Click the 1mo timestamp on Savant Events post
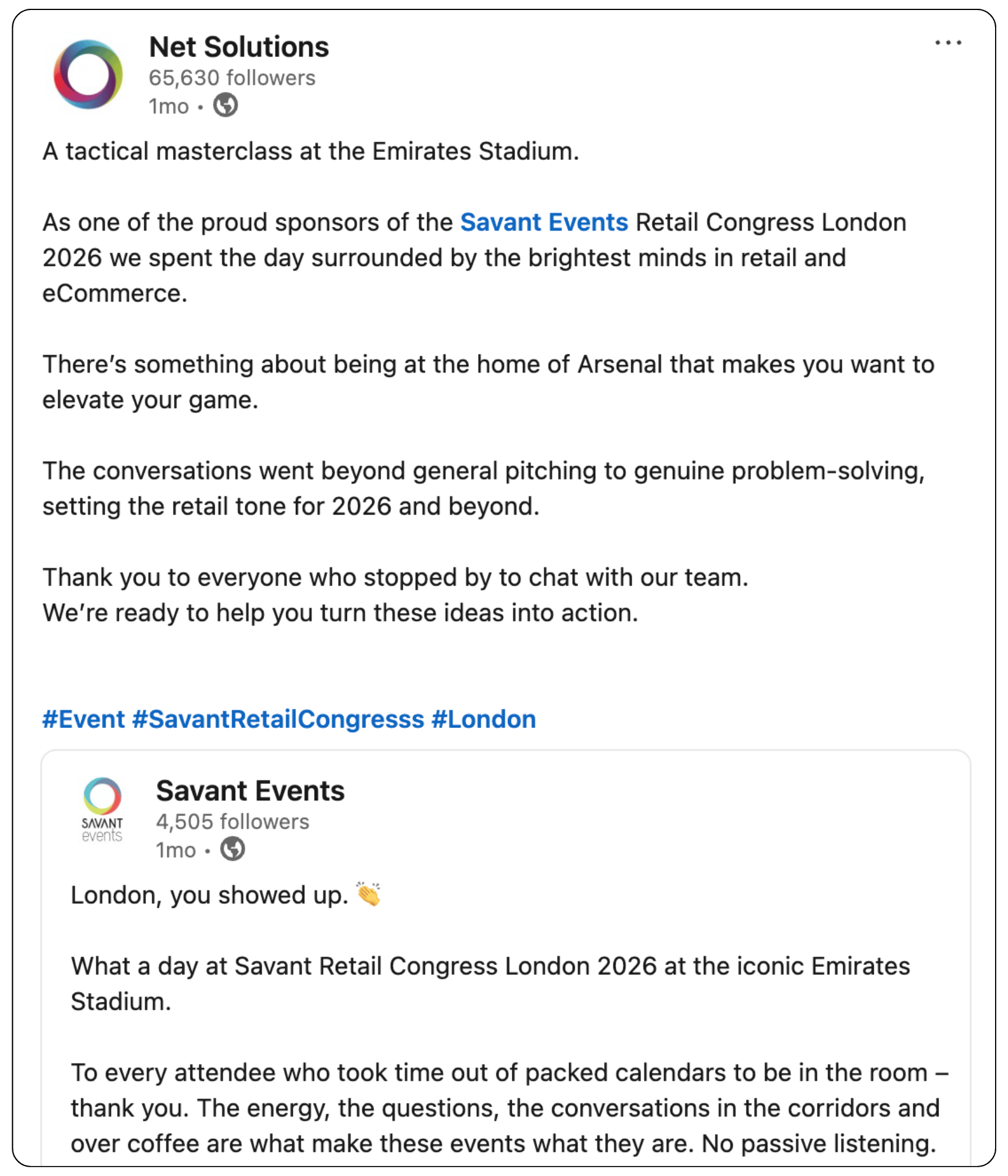The height and width of the screenshot is (1176, 1008). pyautogui.click(x=176, y=850)
